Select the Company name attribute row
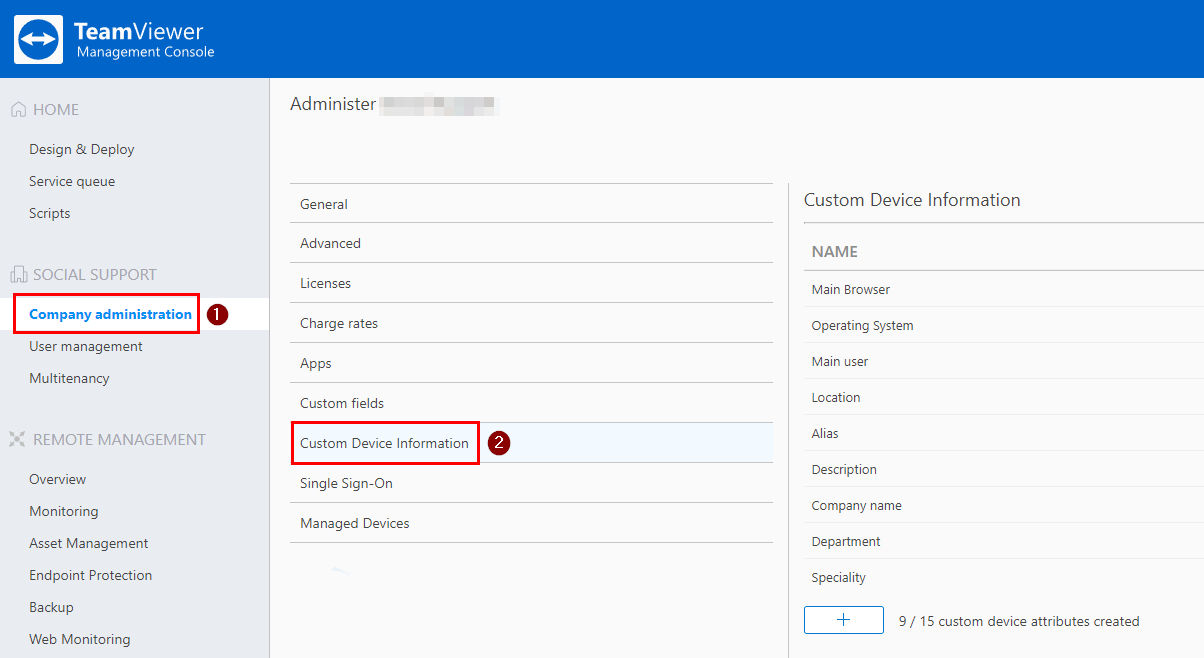The height and width of the screenshot is (658, 1204). coord(1004,505)
